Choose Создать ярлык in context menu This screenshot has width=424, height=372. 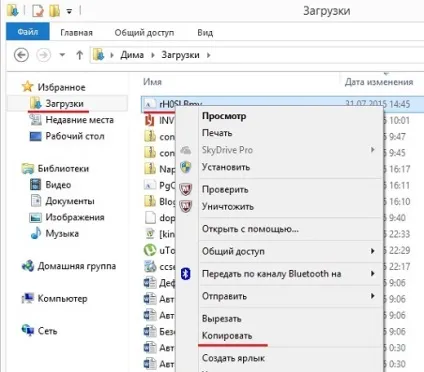point(233,358)
